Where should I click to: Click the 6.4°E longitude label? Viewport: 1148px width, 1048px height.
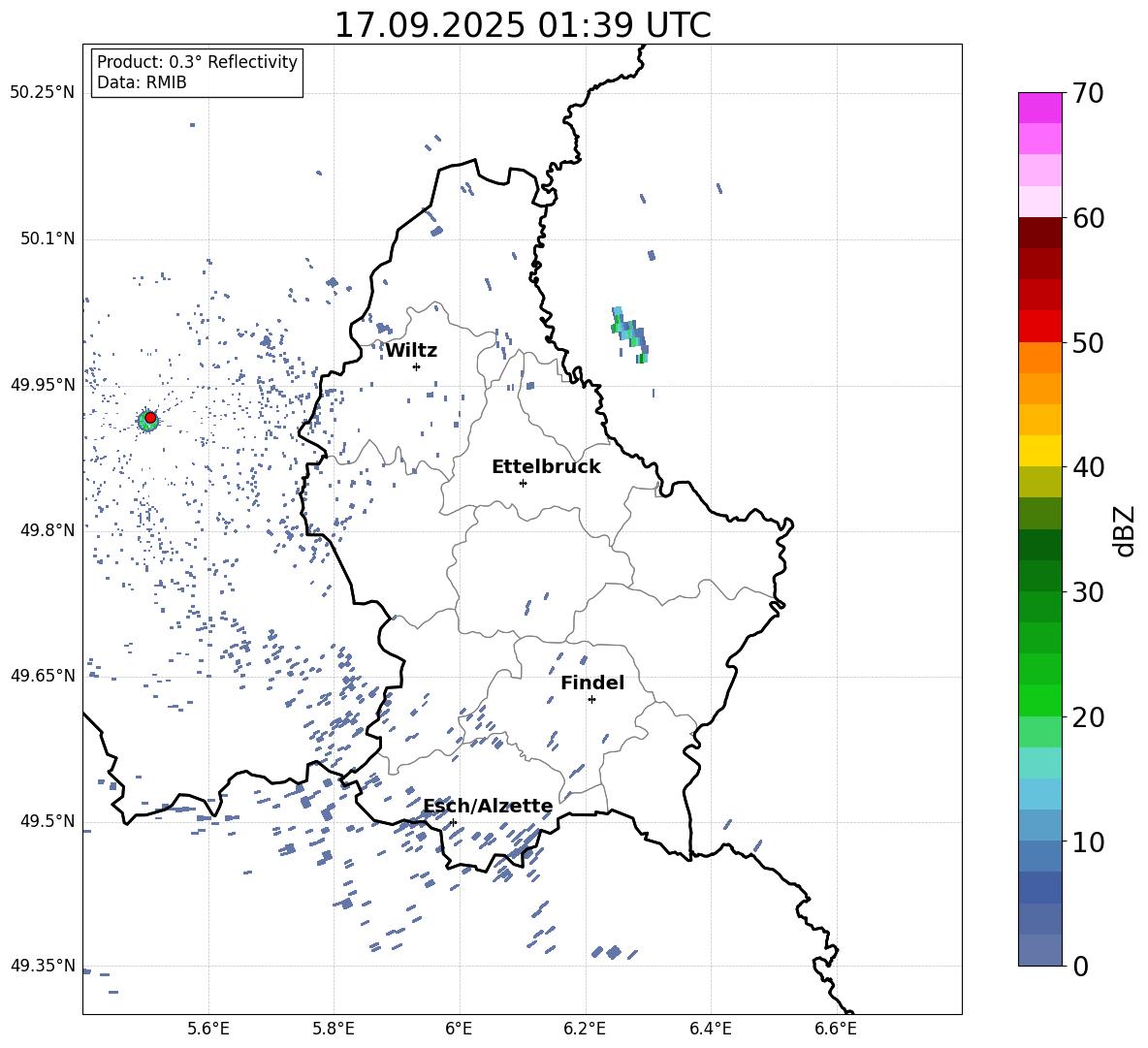pyautogui.click(x=710, y=1029)
